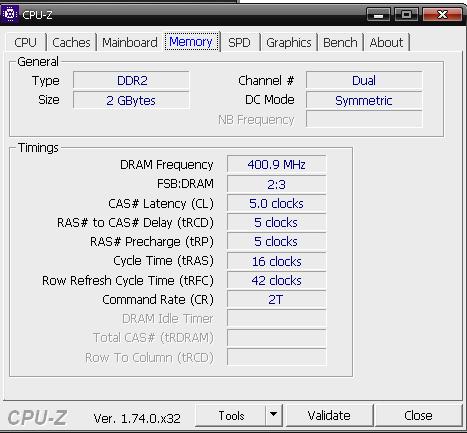The image size is (467, 433).
Task: Select the SPD tab
Action: click(x=239, y=43)
